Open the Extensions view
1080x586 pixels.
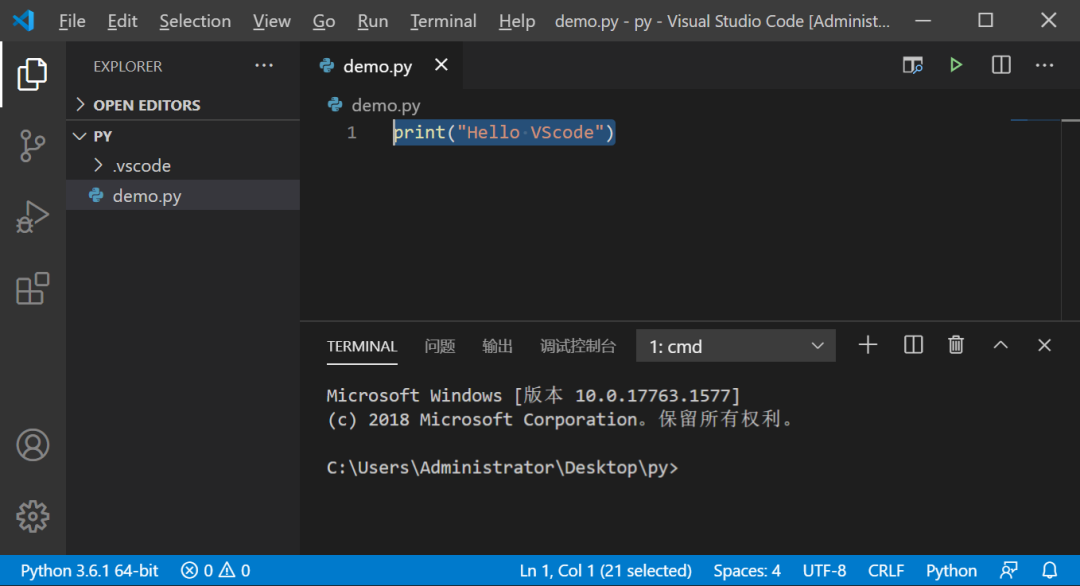[32, 288]
